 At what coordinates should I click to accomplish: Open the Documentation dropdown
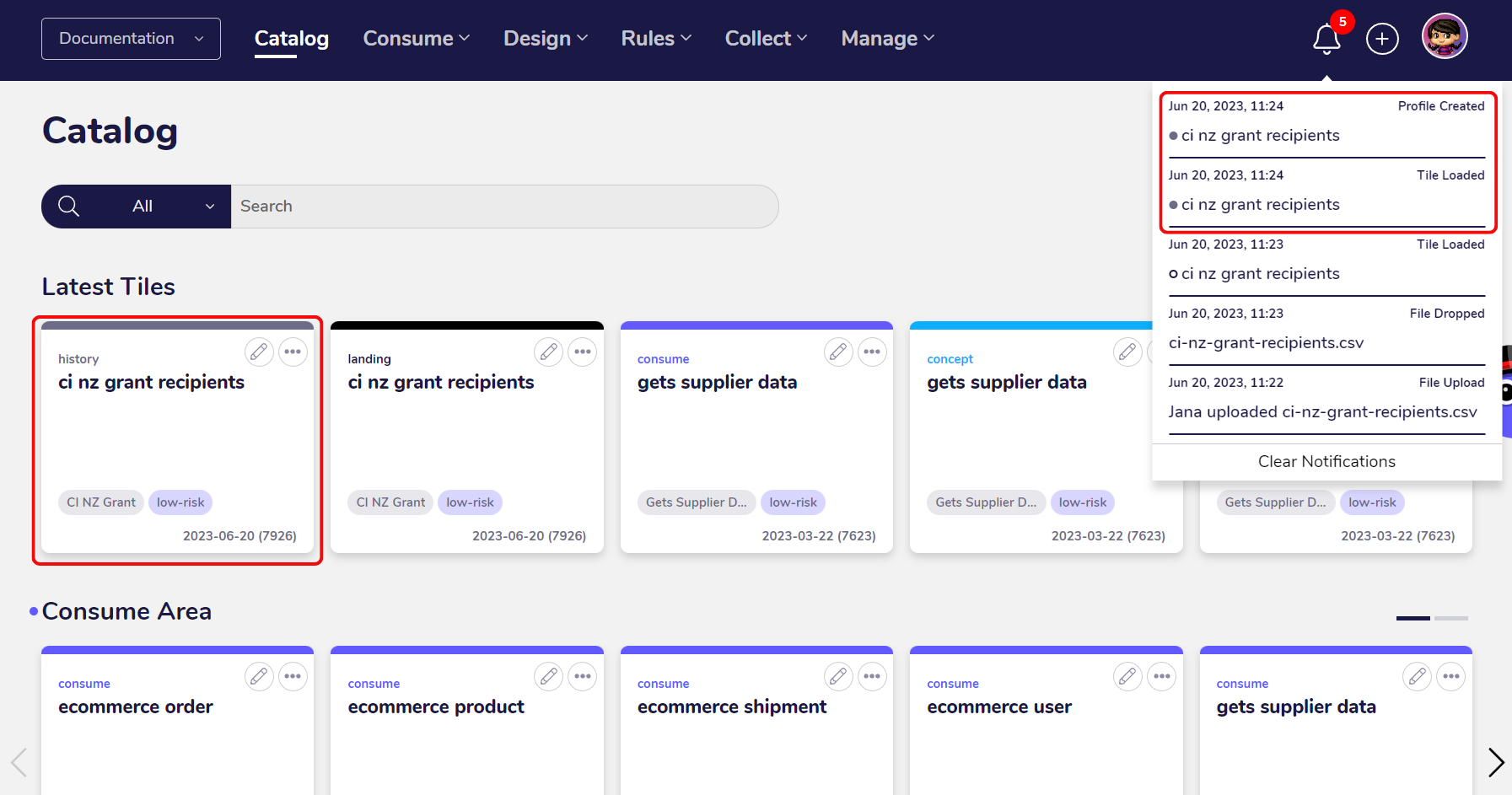(131, 39)
